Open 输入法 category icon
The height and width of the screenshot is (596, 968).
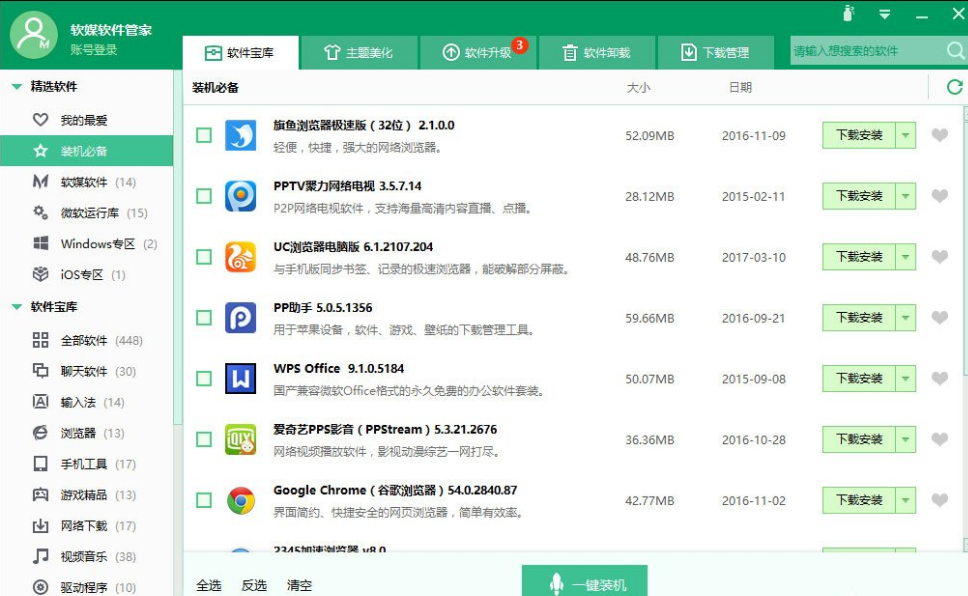click(x=41, y=402)
